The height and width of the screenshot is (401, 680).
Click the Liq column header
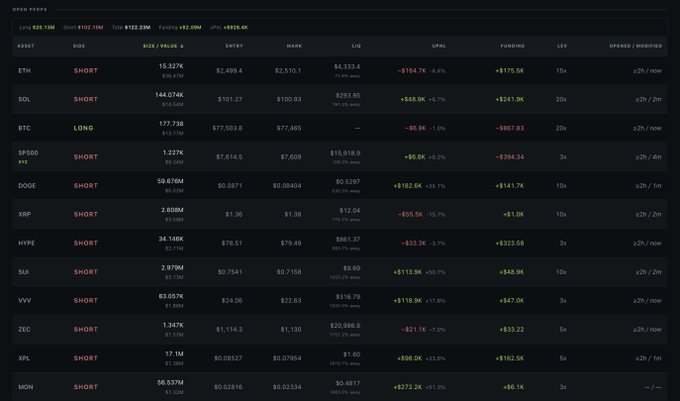tap(356, 46)
